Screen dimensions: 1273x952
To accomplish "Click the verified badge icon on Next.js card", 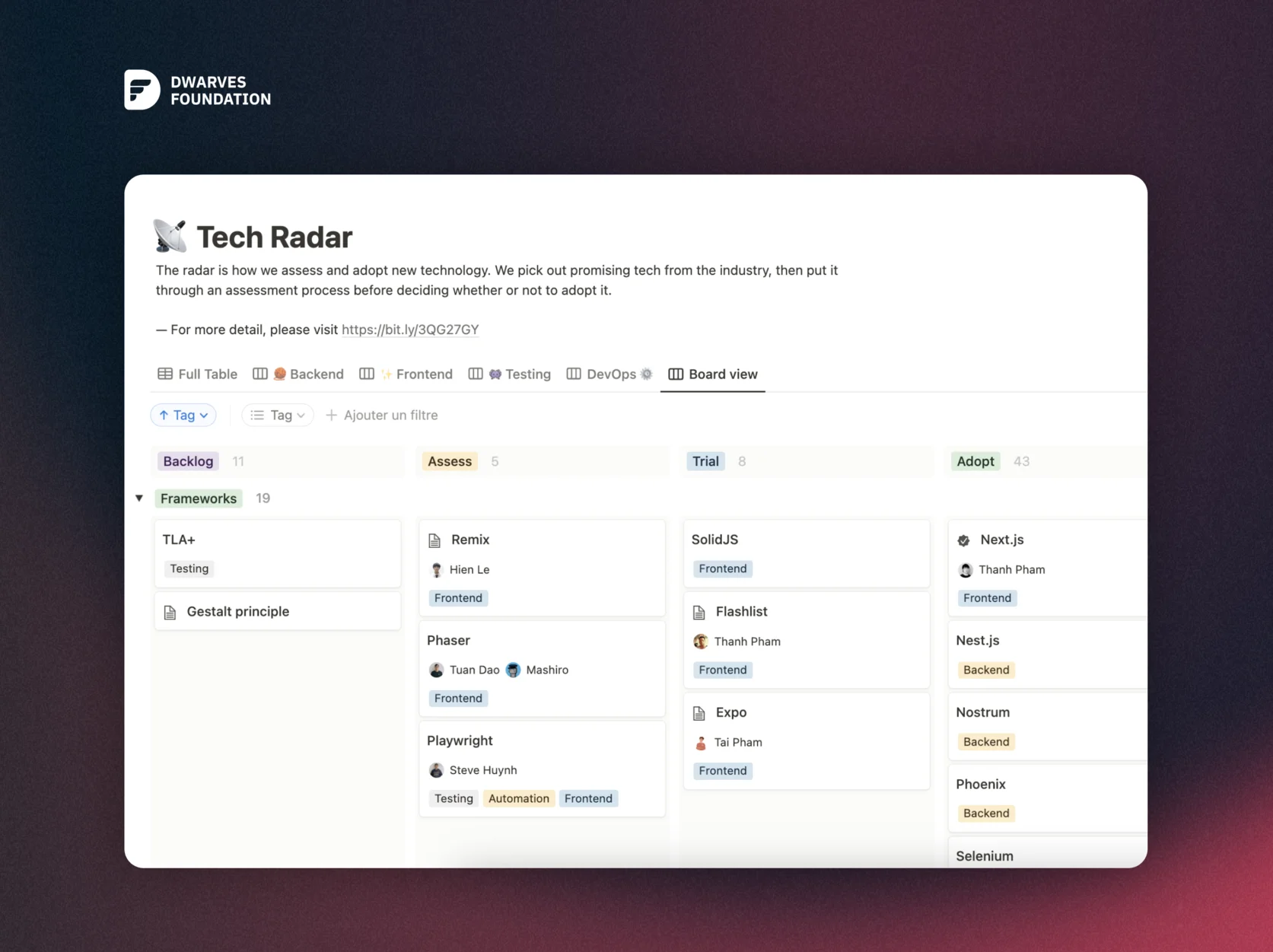I will pos(964,540).
